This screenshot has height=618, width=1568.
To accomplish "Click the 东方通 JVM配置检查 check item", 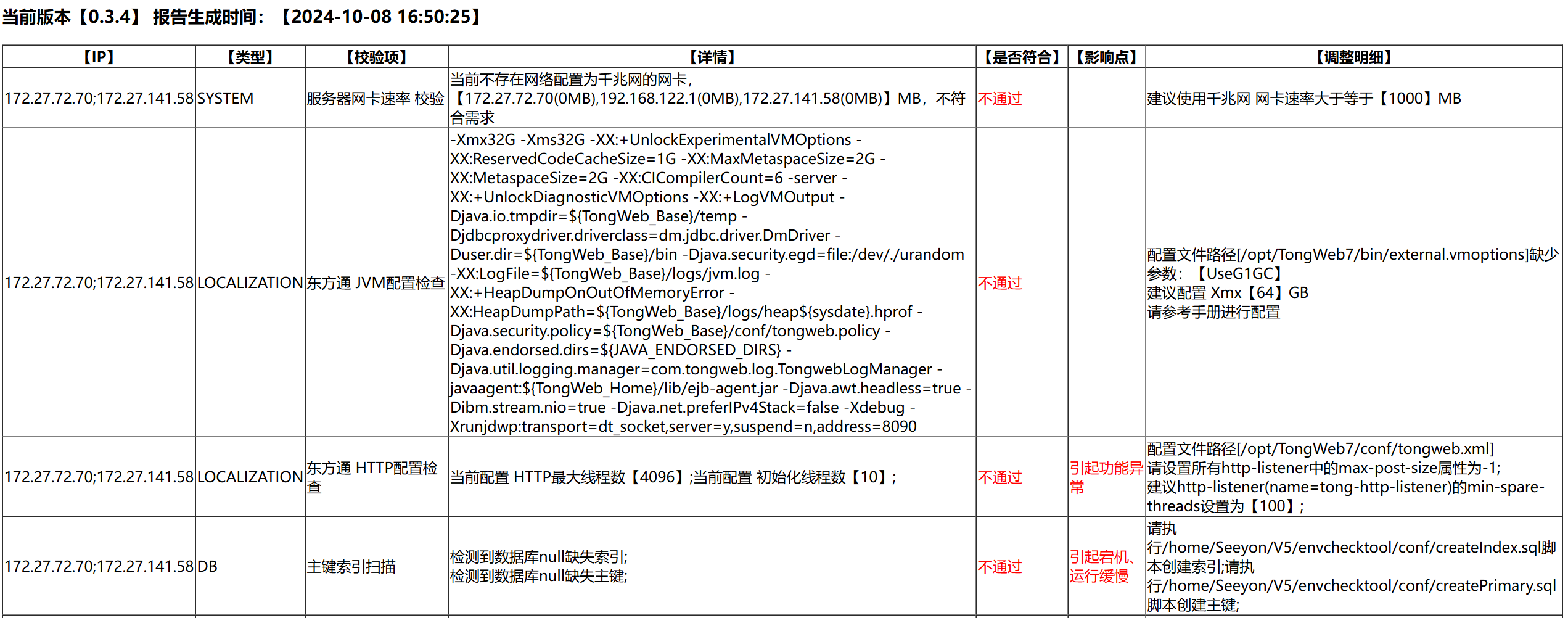I will (x=376, y=282).
